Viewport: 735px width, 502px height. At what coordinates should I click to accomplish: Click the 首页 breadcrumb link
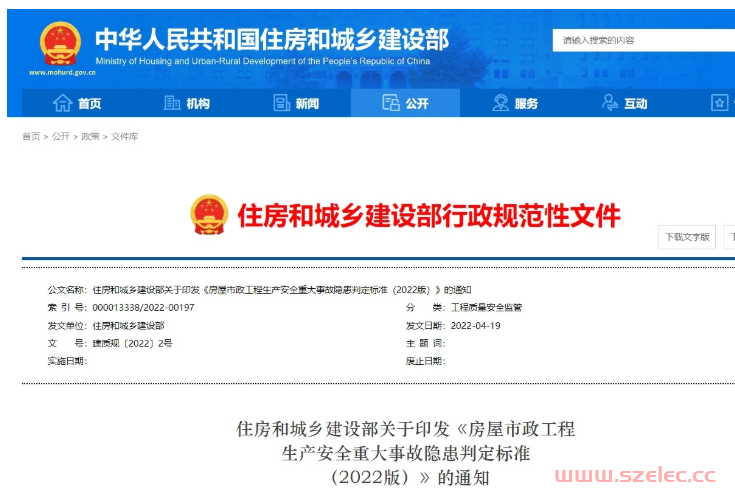pyautogui.click(x=31, y=136)
